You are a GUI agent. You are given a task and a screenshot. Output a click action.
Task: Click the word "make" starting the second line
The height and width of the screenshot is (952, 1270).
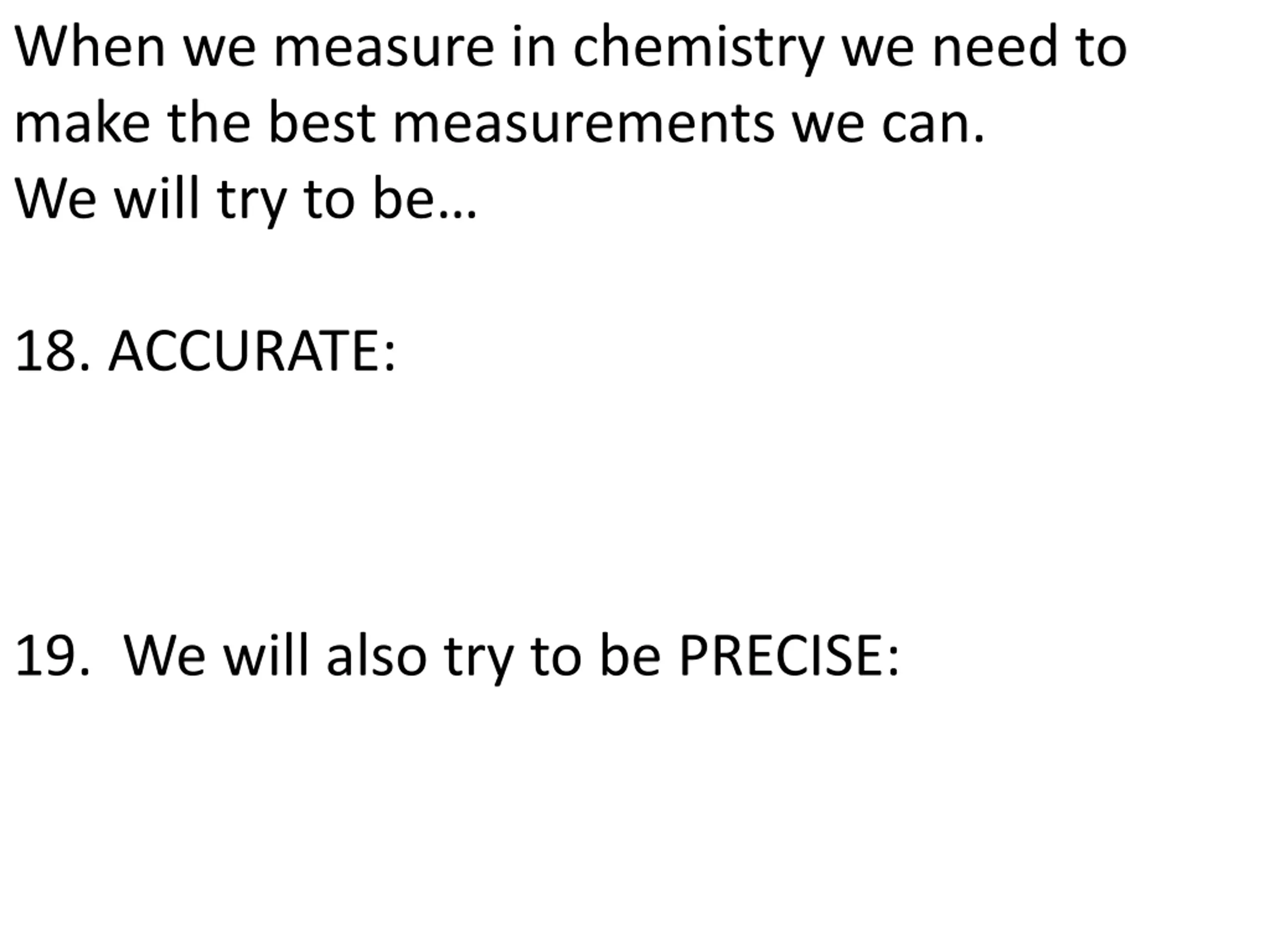coord(82,123)
